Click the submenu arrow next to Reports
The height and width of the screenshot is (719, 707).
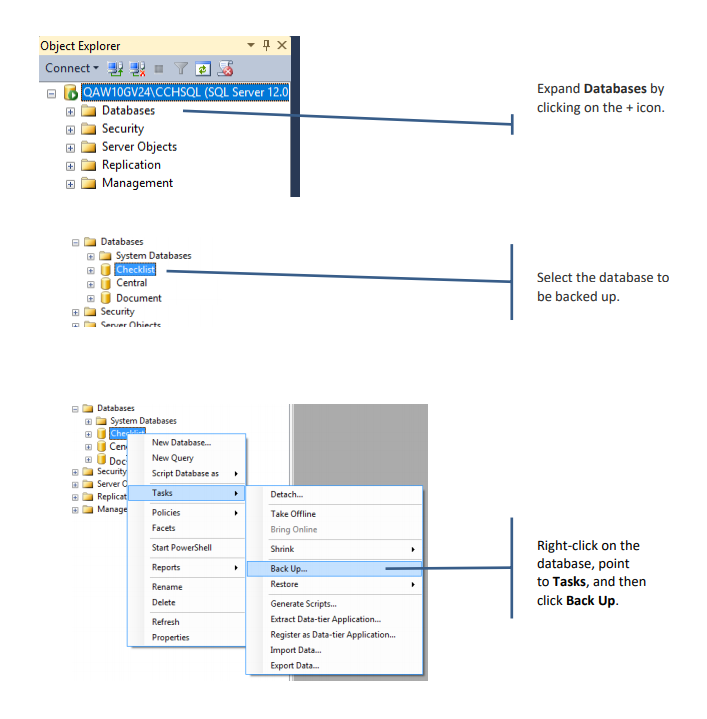tap(236, 568)
